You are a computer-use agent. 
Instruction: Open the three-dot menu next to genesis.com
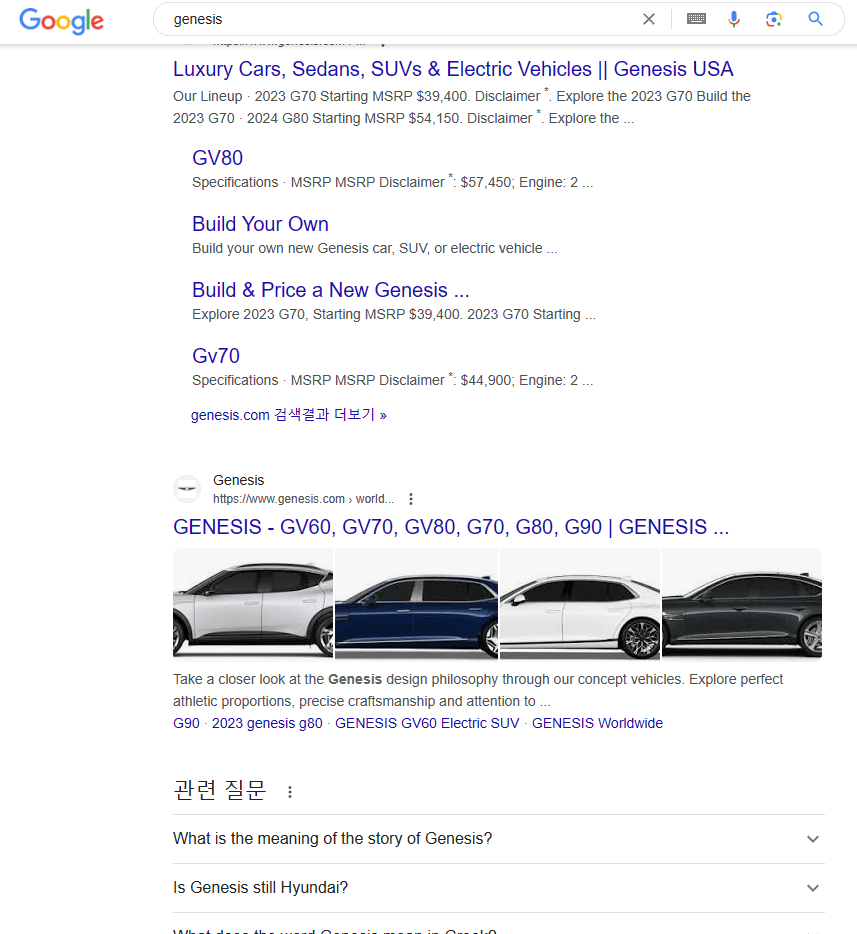coord(411,499)
